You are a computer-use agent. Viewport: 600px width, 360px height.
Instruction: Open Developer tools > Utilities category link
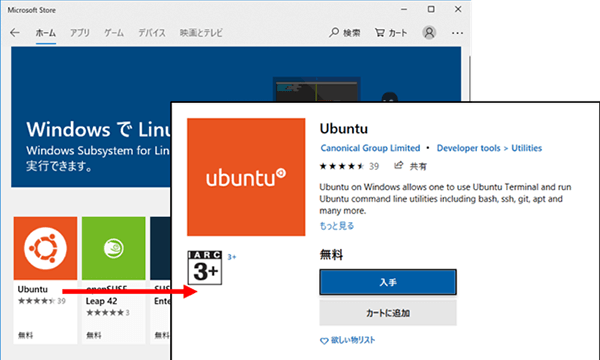[x=489, y=148]
